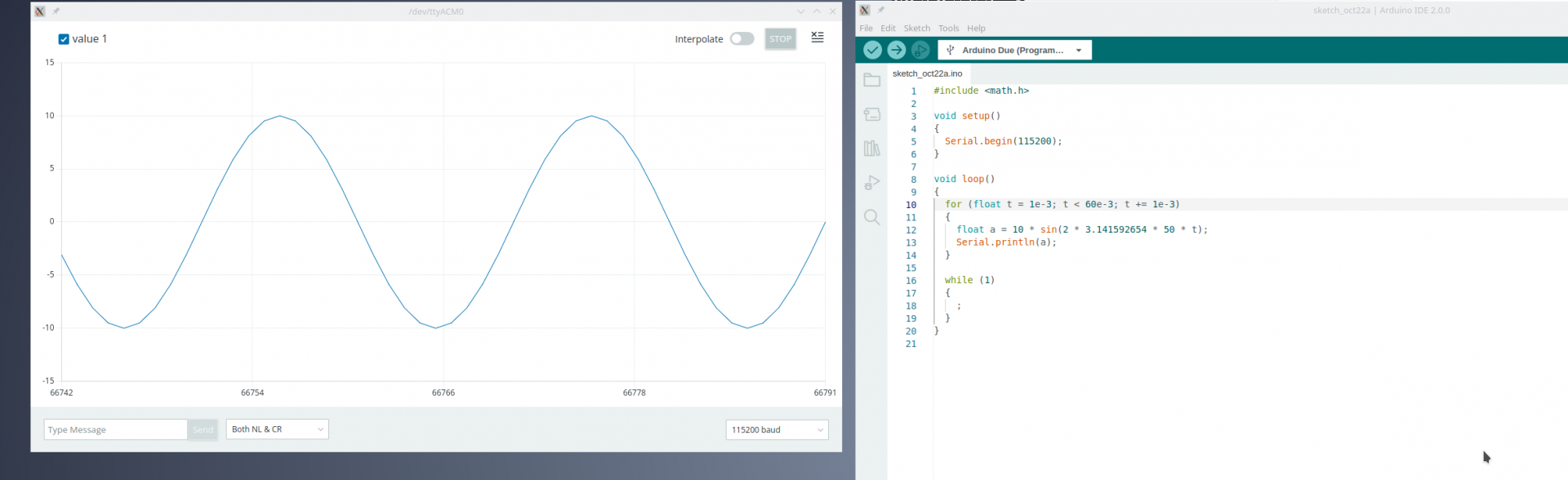This screenshot has width=1568, height=480.
Task: Open the Sketchbook folder icon in sidebar
Action: pos(872,80)
